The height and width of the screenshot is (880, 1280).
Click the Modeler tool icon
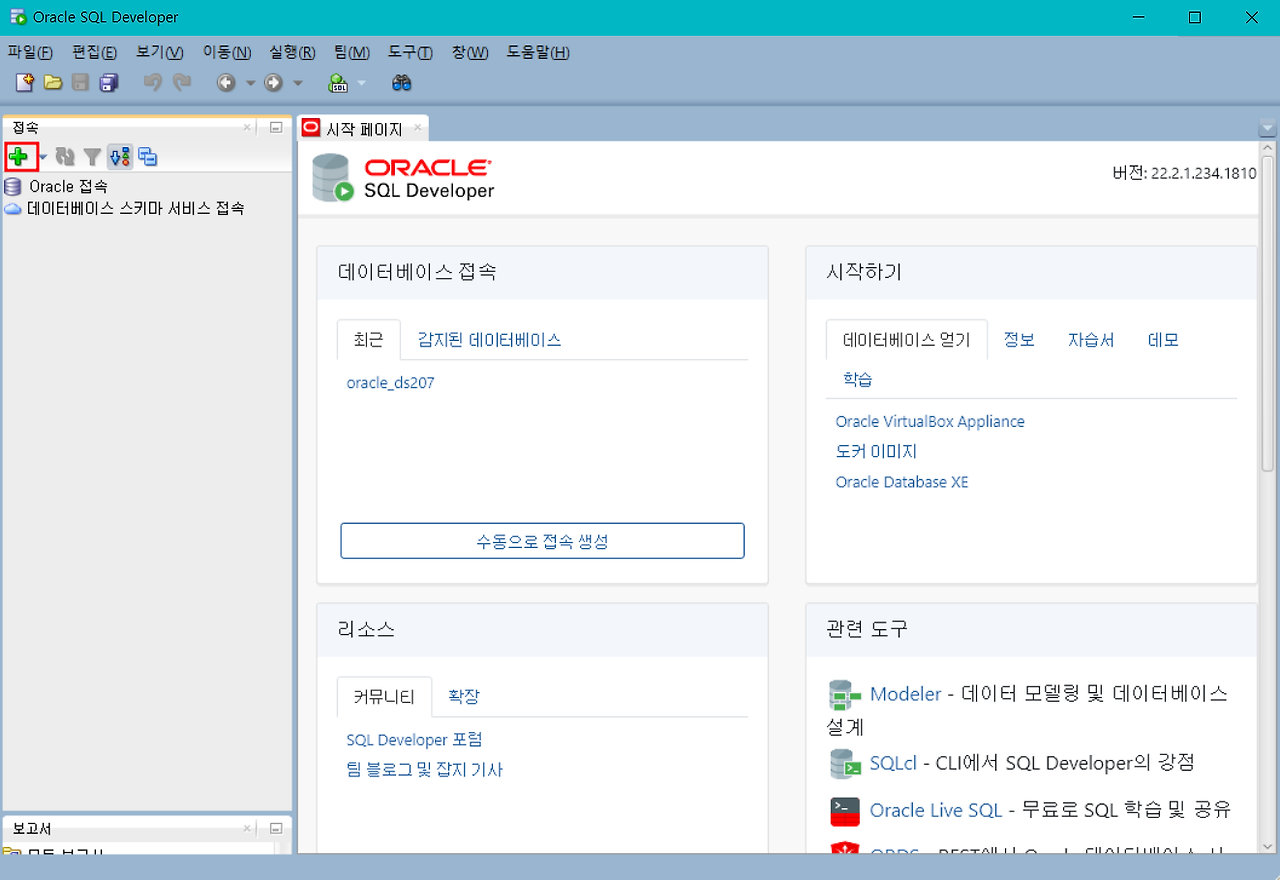click(x=846, y=694)
